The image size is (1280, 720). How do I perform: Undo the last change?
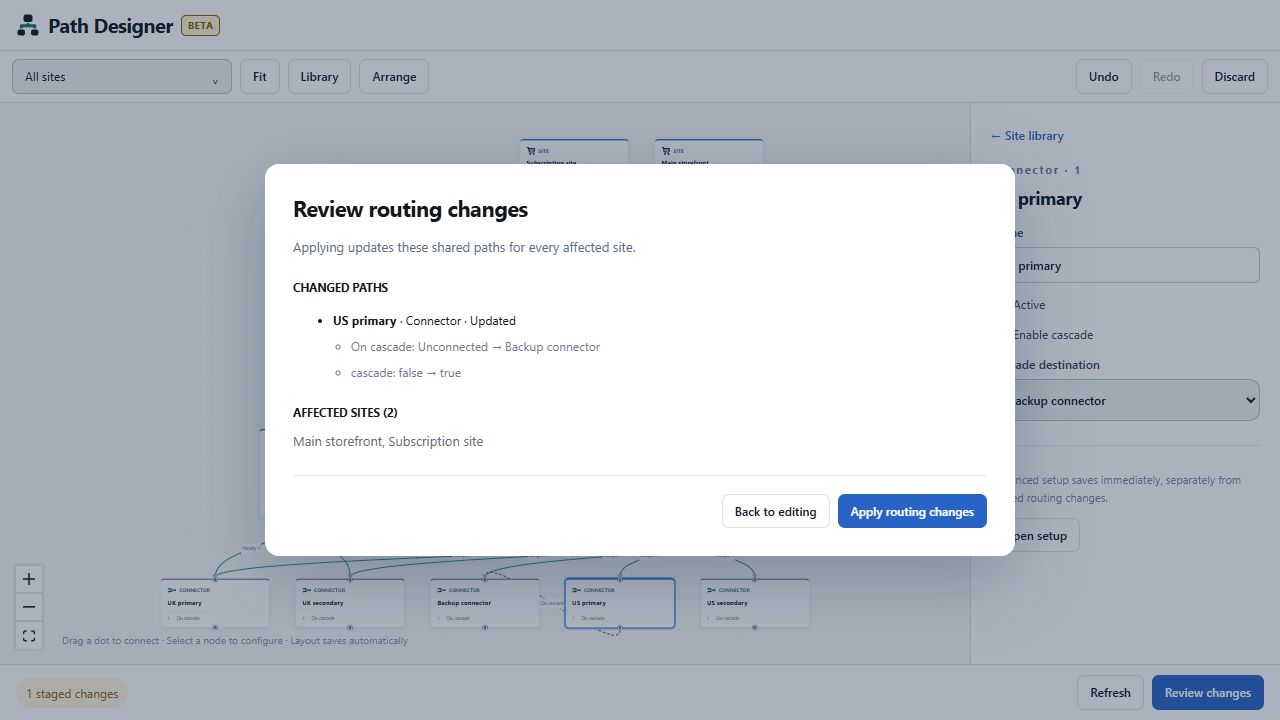pos(1104,77)
